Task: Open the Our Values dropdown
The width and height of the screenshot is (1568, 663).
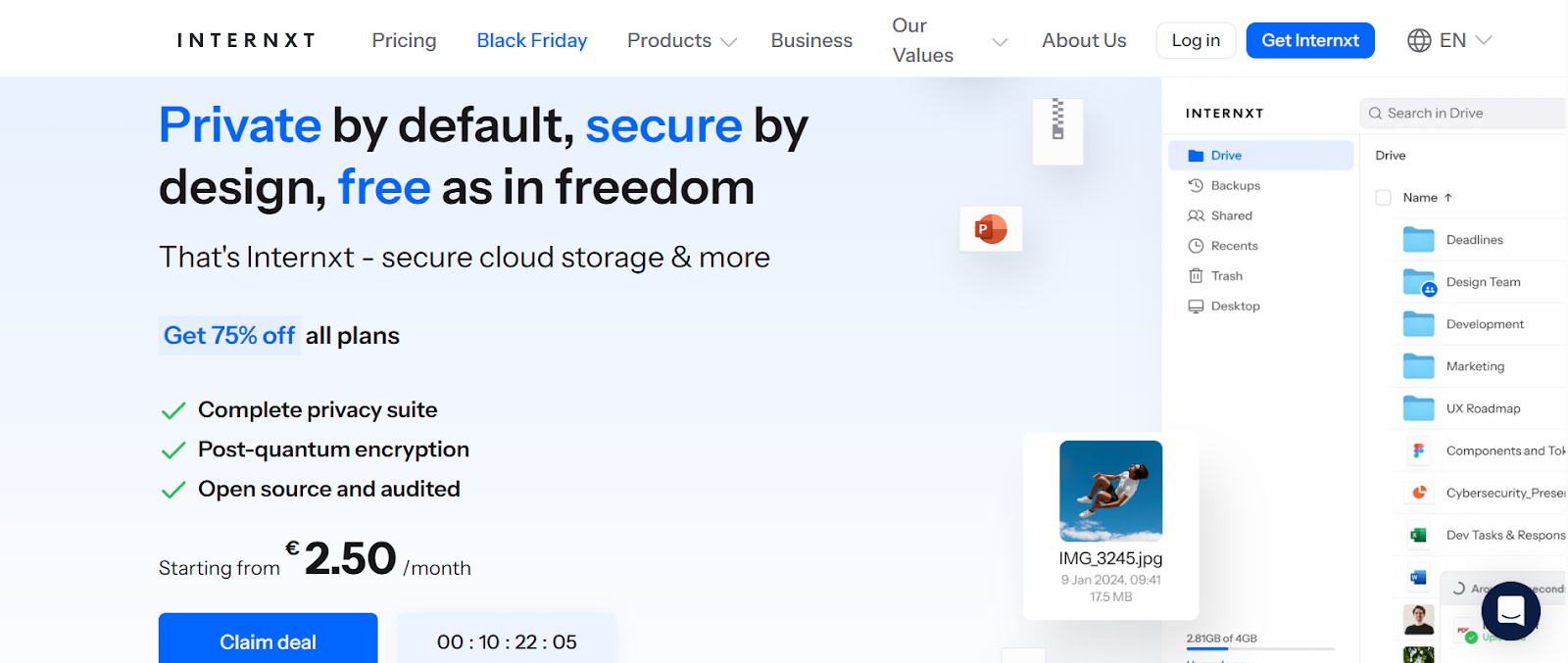Action: pyautogui.click(x=947, y=40)
